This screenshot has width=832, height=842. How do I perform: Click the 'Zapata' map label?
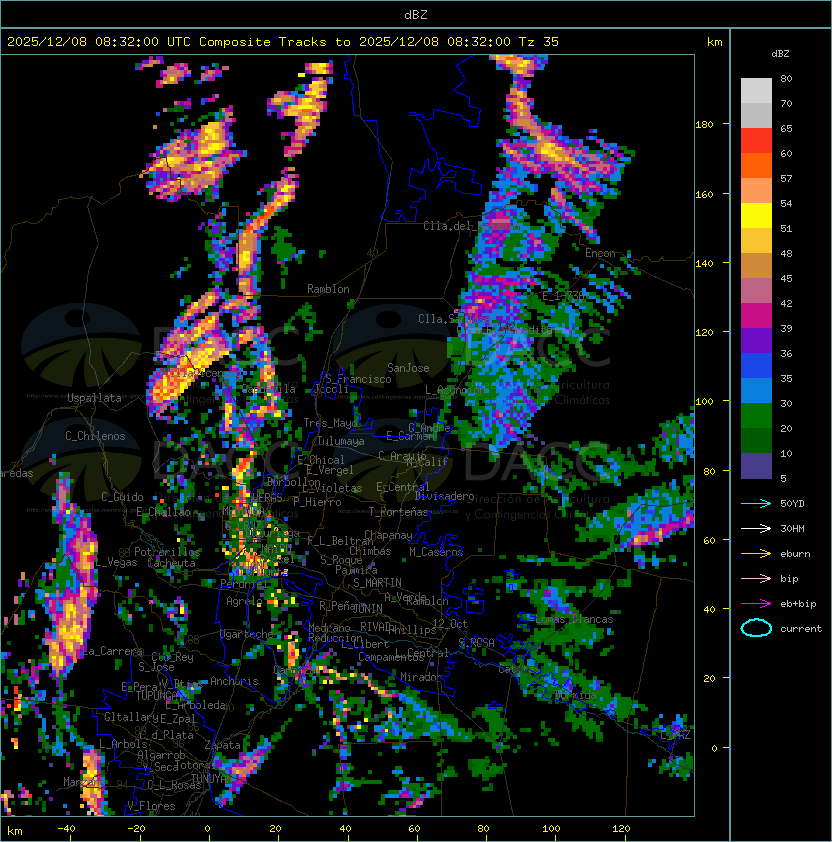(x=222, y=745)
